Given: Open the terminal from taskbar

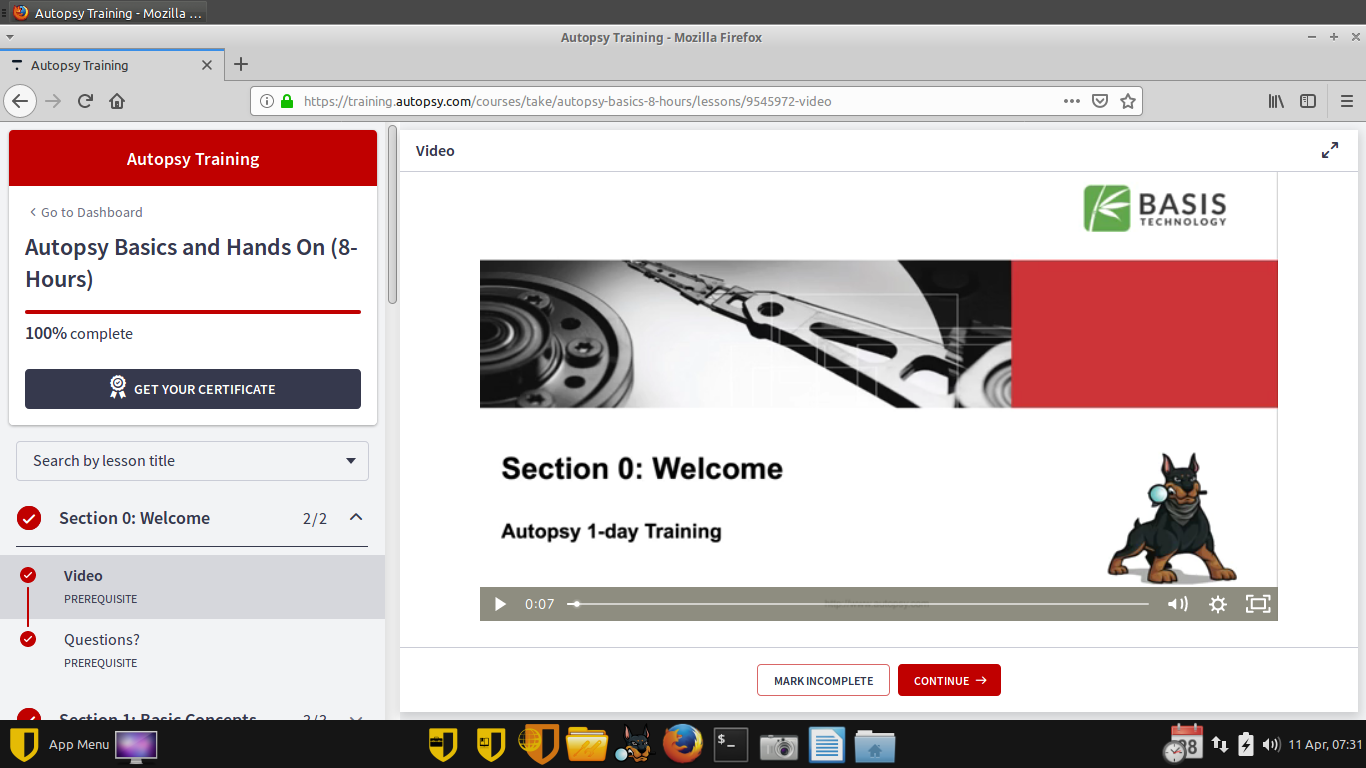Looking at the screenshot, I should (x=731, y=745).
